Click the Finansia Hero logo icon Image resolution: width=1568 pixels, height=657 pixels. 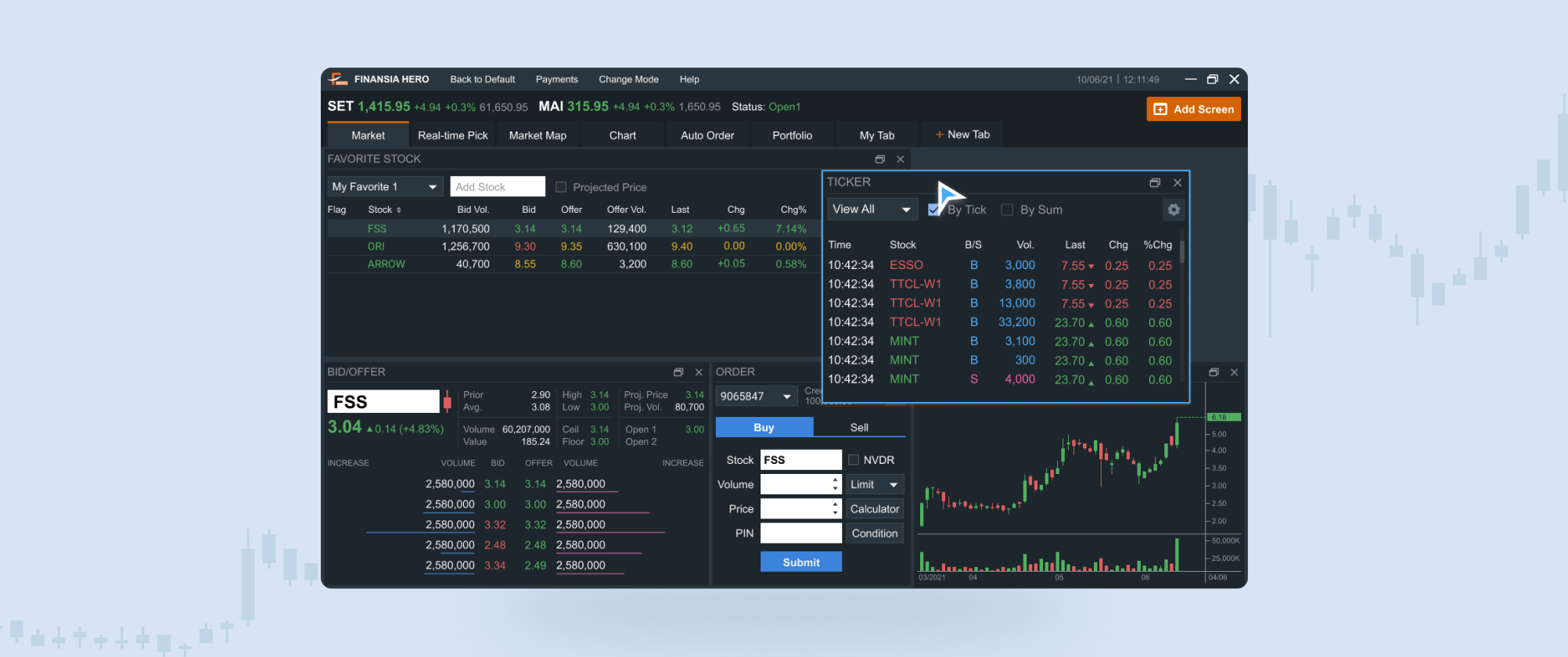click(x=338, y=79)
